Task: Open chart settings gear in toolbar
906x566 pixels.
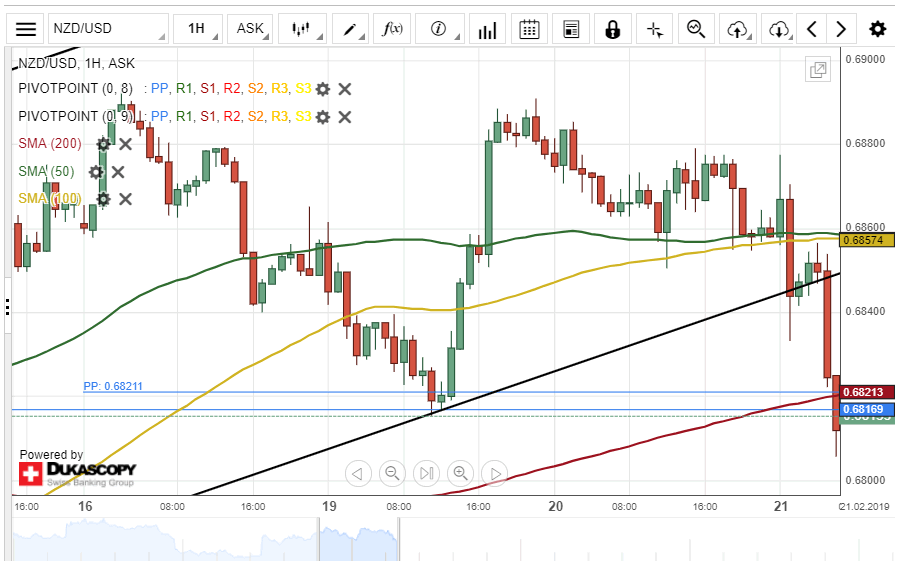Action: coord(877,28)
